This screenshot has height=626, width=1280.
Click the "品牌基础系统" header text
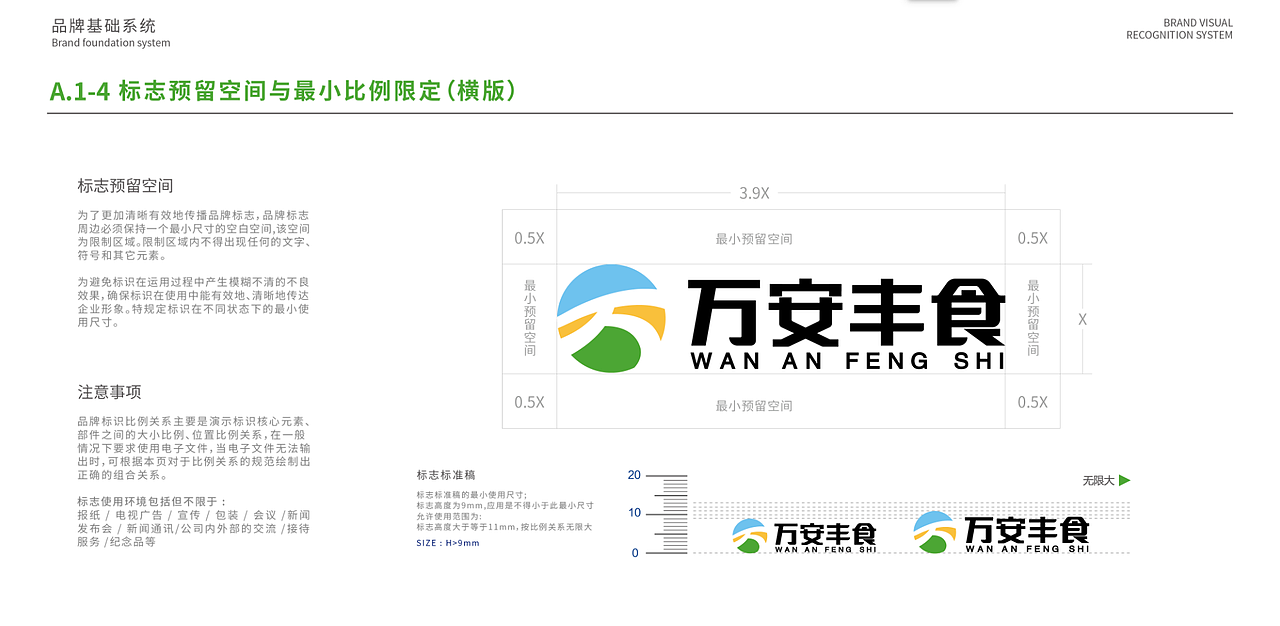point(104,26)
